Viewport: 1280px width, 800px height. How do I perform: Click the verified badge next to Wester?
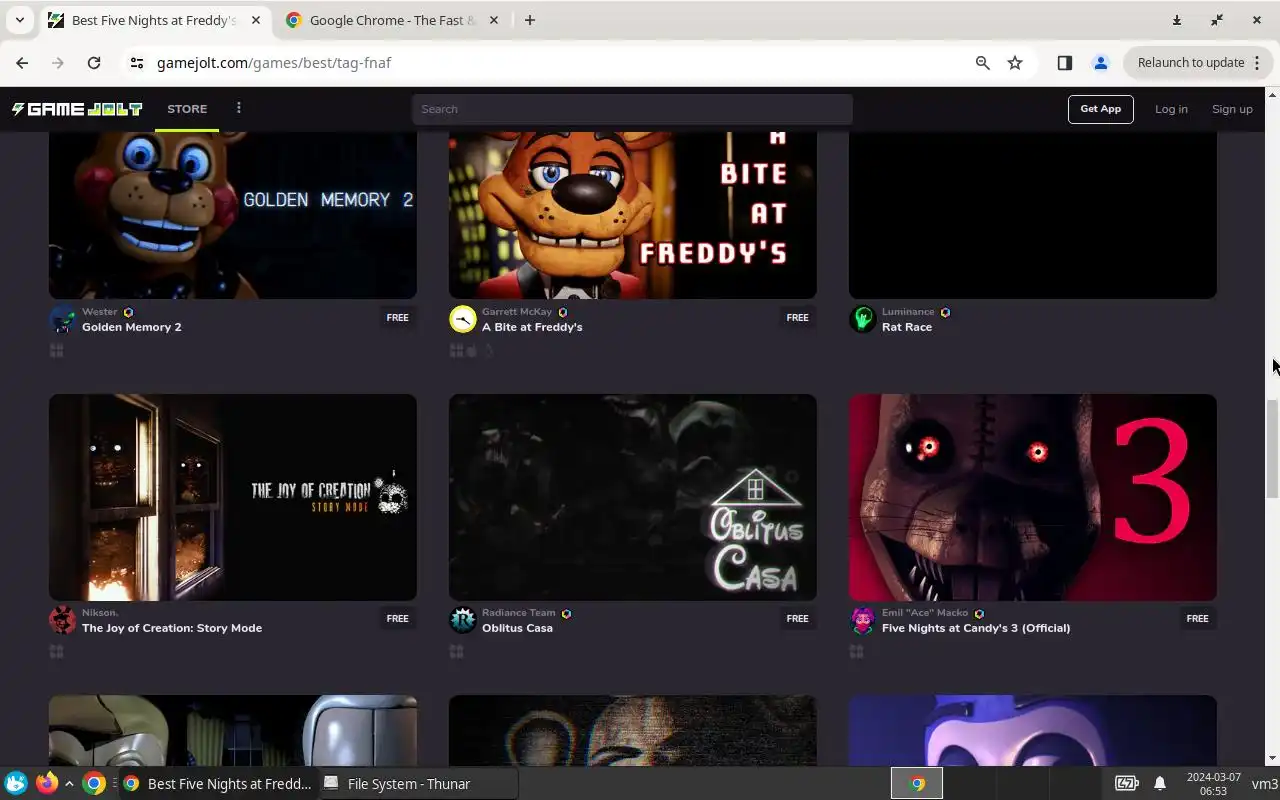click(x=128, y=312)
